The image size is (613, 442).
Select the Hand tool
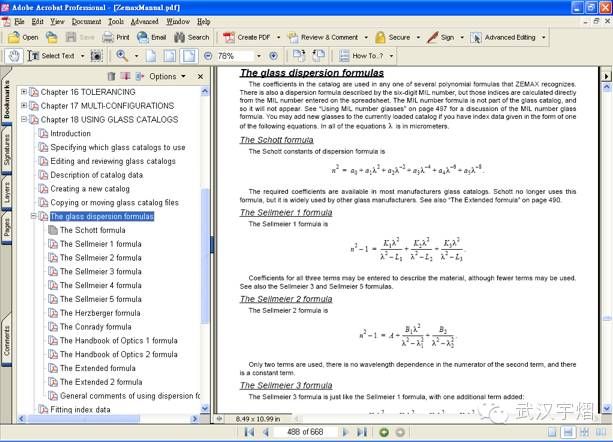pos(14,56)
